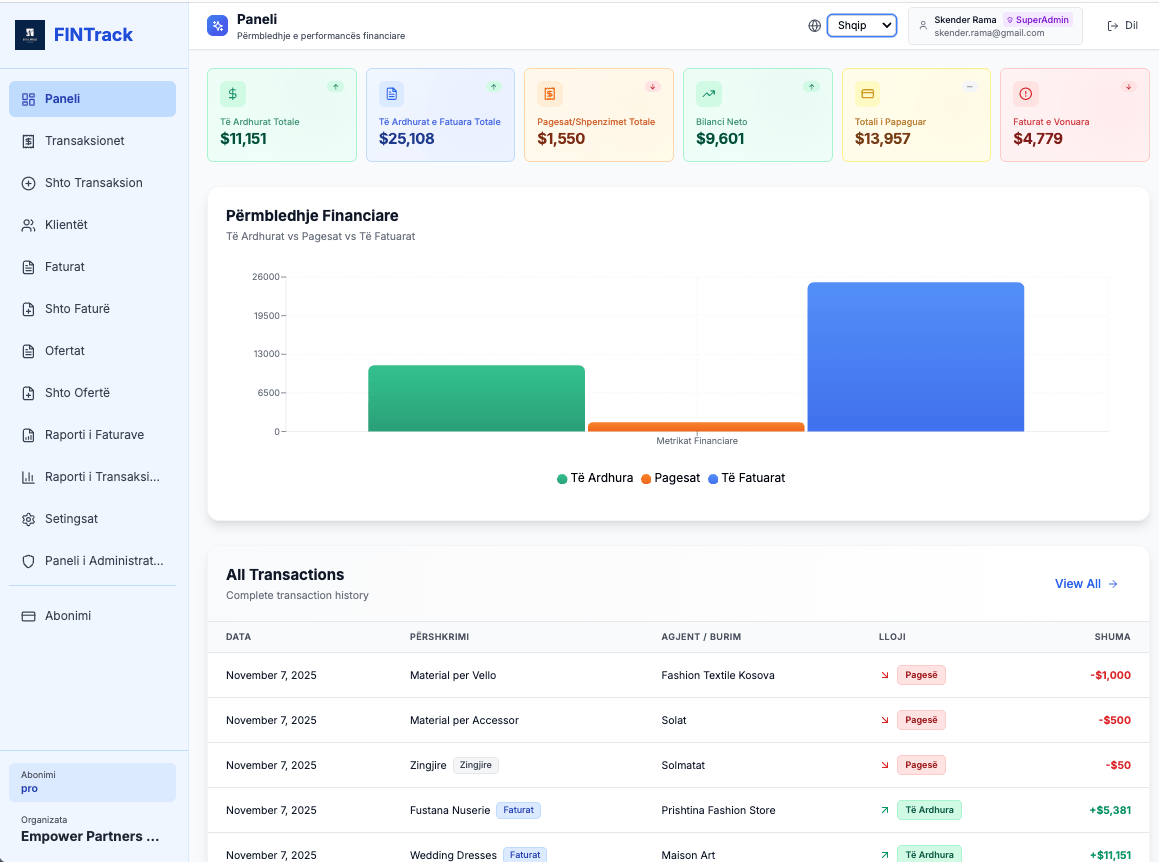Viewport: 1159px width, 862px height.
Task: Click the globe language icon in the header
Action: point(814,25)
